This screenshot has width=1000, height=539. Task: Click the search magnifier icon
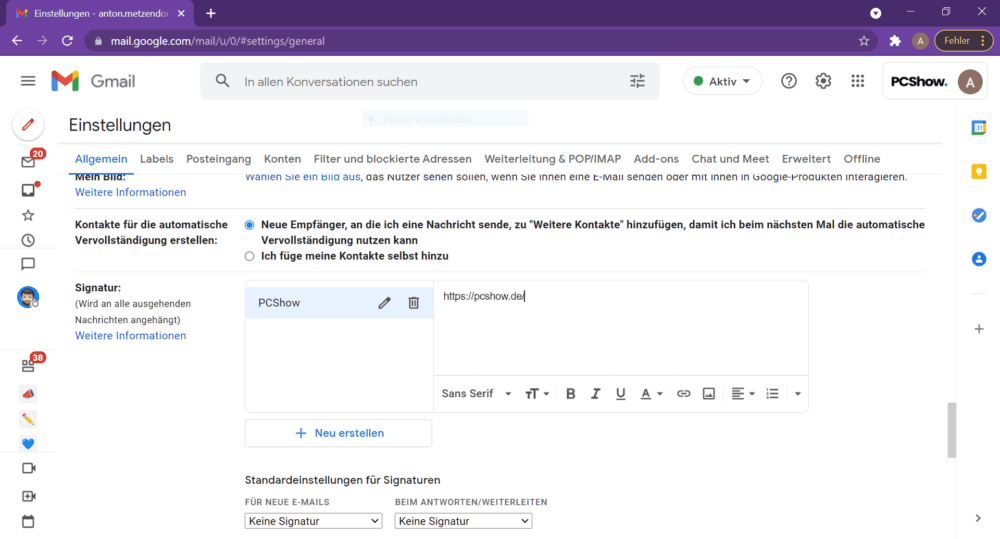(x=222, y=81)
